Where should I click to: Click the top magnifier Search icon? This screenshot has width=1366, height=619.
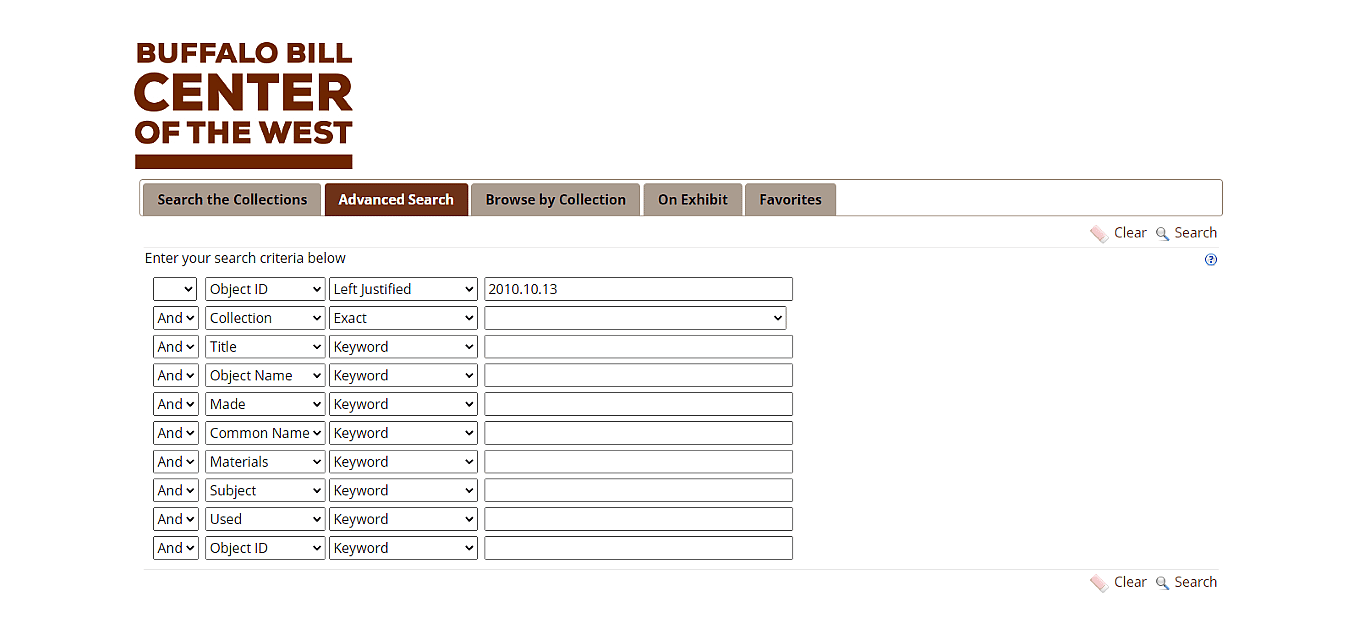pos(1162,234)
